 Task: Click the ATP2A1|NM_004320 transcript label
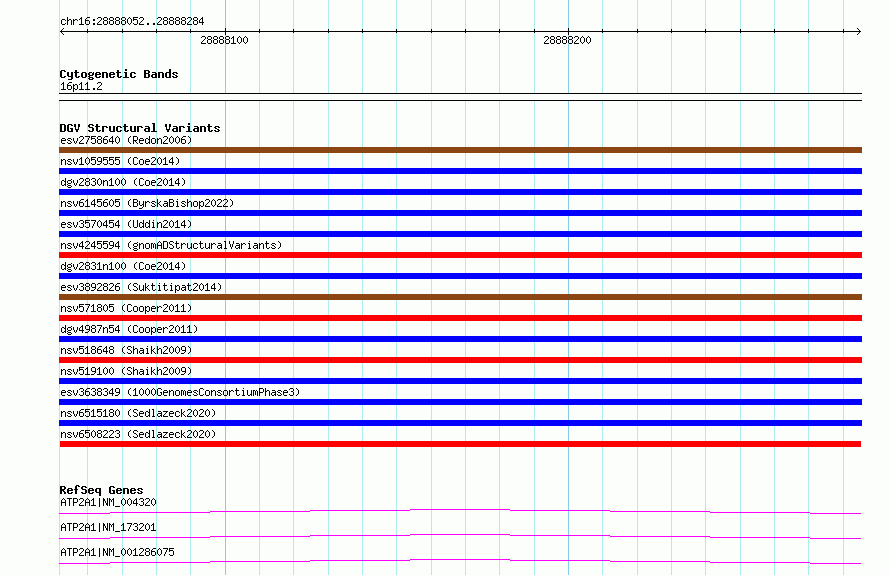(108, 502)
